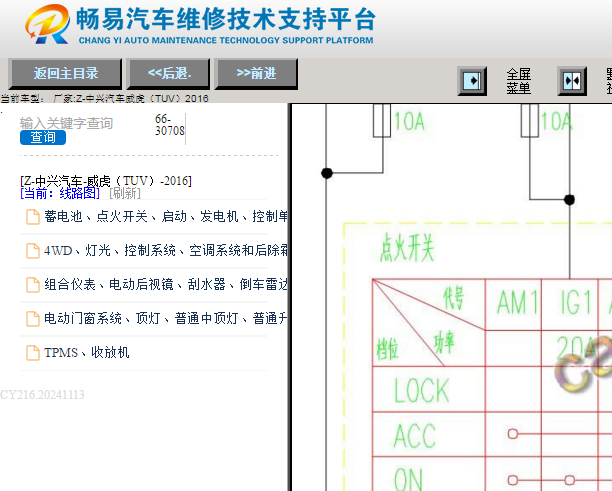The height and width of the screenshot is (491, 612).
Task: Click the 点火开关 label in the diagram
Action: (x=407, y=248)
